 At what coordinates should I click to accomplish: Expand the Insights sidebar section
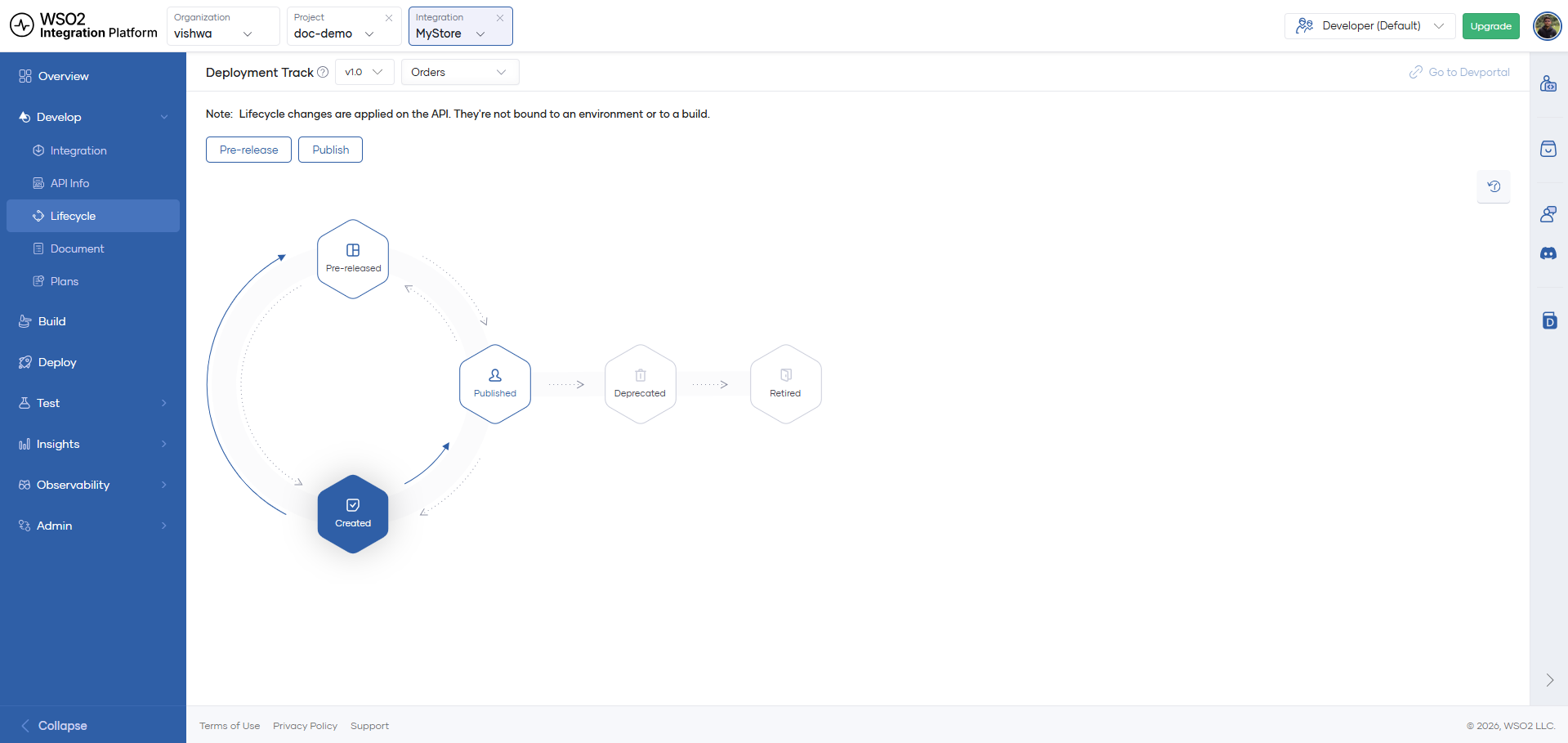click(93, 444)
